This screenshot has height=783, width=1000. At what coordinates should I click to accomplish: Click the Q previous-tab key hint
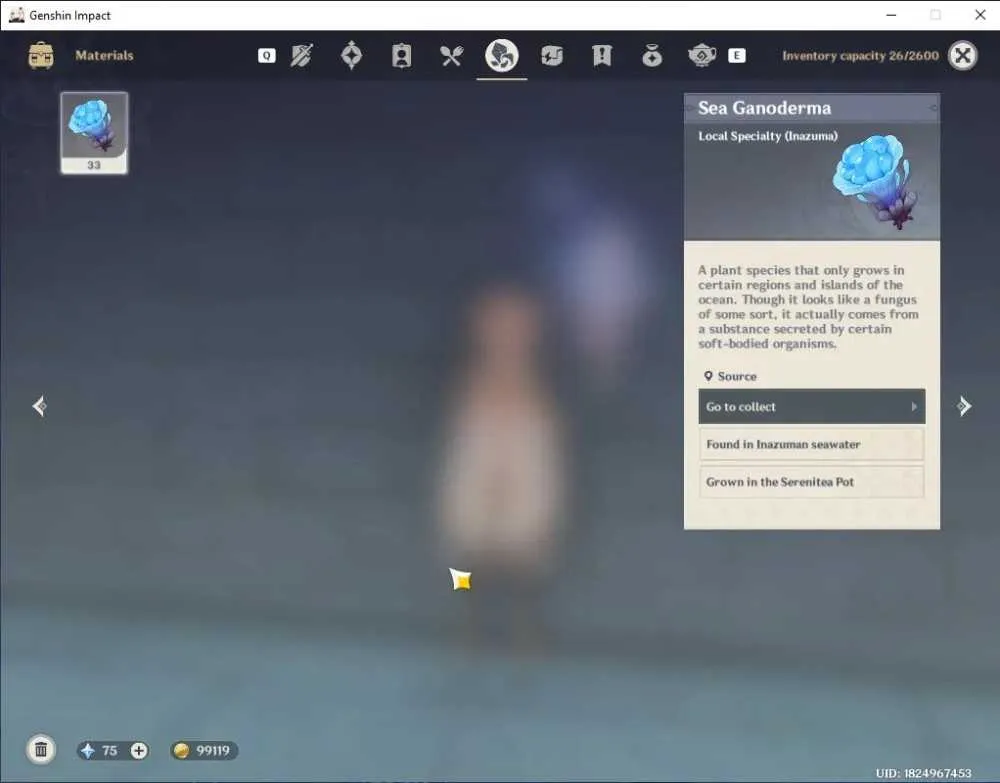[267, 55]
